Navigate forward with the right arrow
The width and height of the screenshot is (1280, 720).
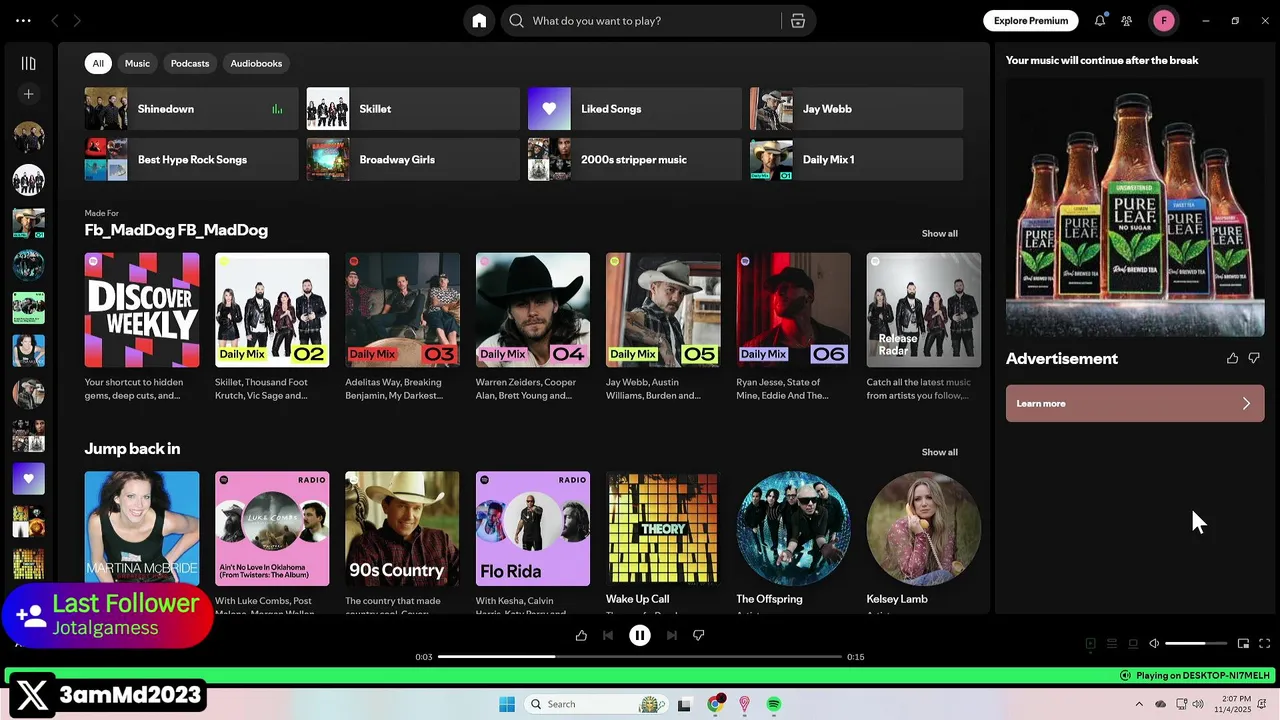[x=77, y=20]
